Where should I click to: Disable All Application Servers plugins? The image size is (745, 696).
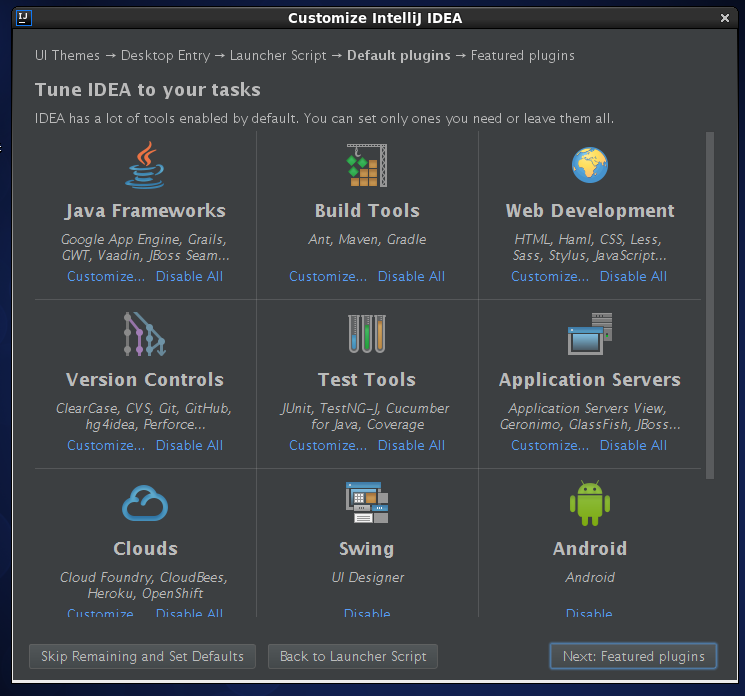[633, 446]
